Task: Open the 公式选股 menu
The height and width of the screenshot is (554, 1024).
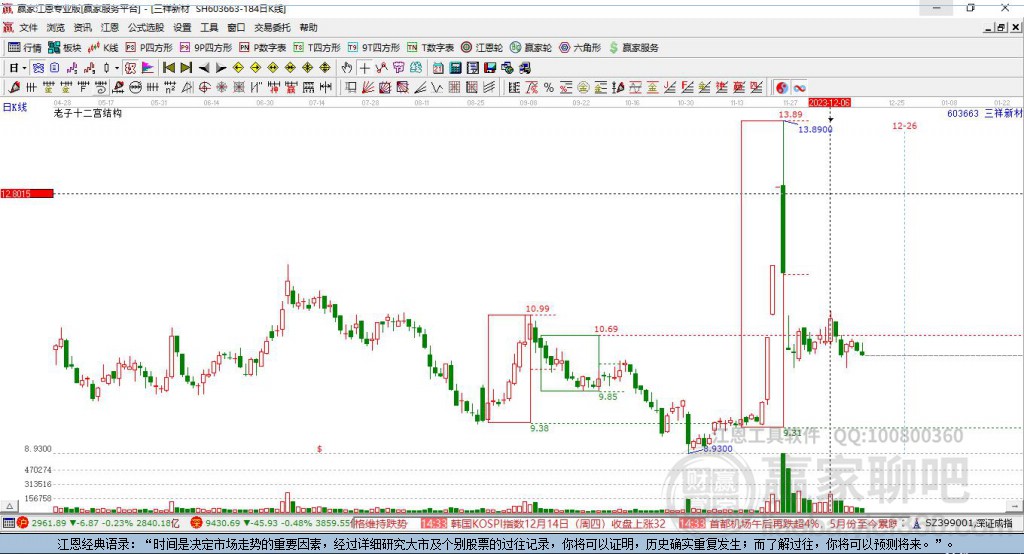Action: pyautogui.click(x=146, y=27)
